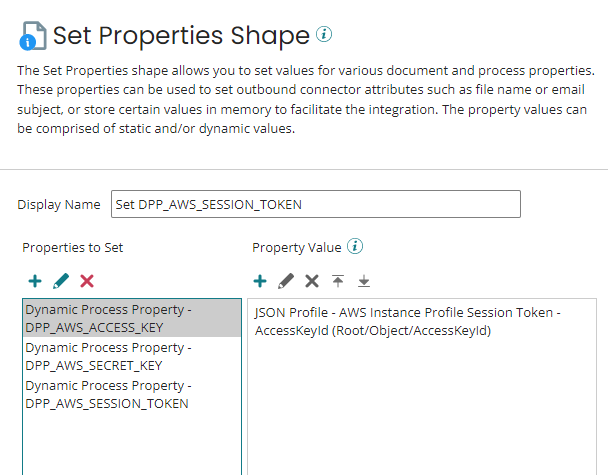The width and height of the screenshot is (608, 475).
Task: Select the JSON Profile AccessKeyId value entry
Action: tap(408, 321)
